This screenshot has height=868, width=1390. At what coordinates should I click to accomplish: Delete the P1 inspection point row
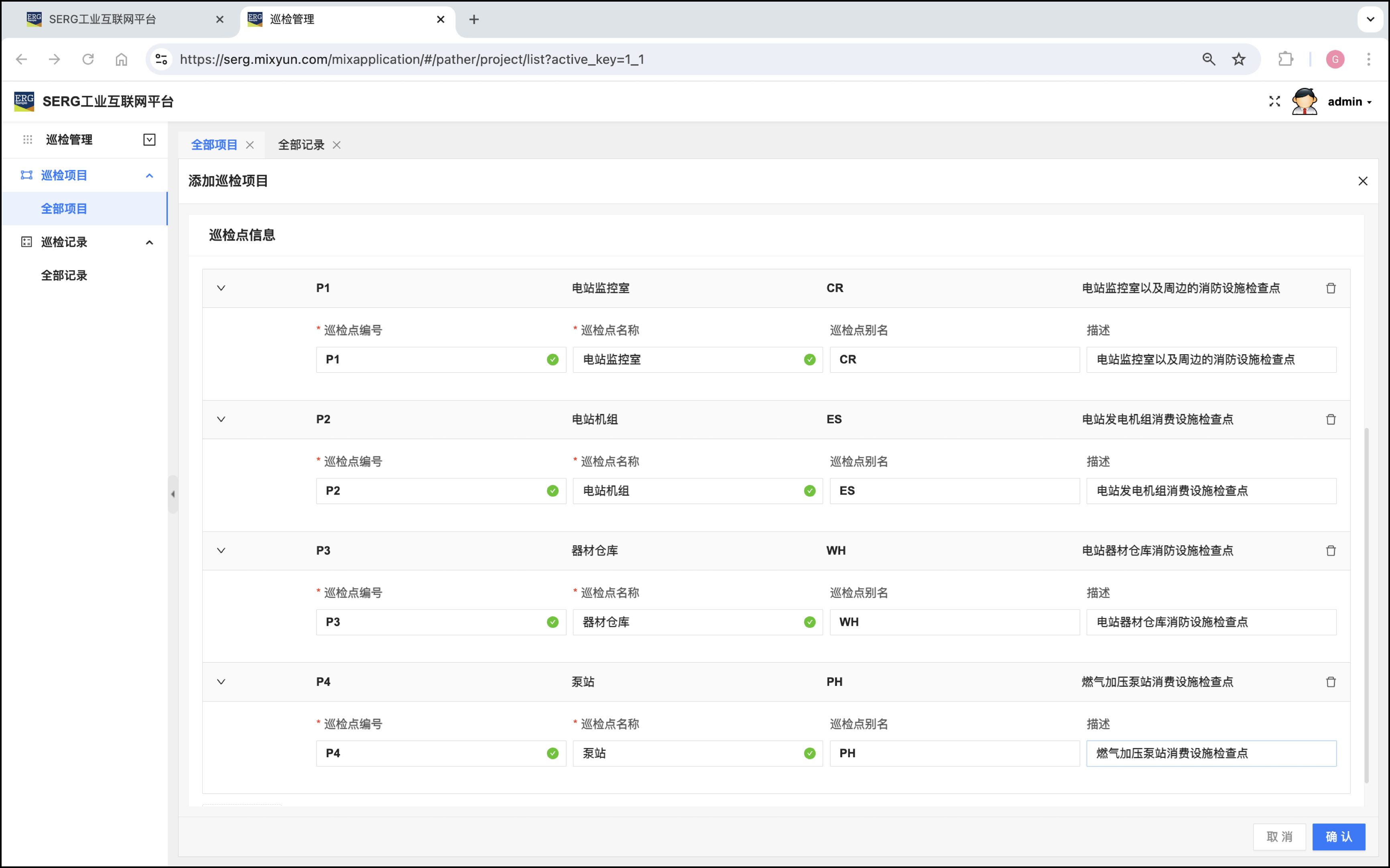[1330, 288]
